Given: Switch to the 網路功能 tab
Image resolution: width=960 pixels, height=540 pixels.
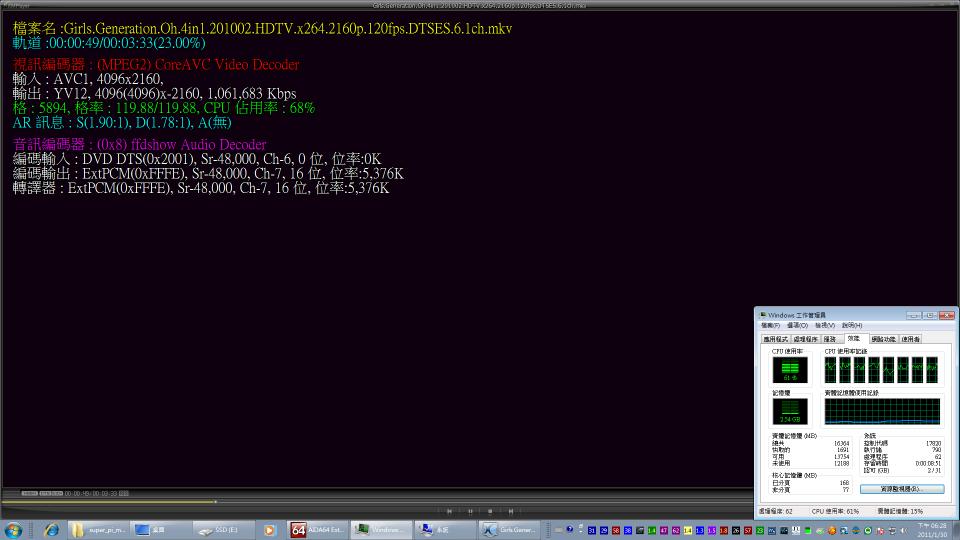Looking at the screenshot, I should click(883, 339).
